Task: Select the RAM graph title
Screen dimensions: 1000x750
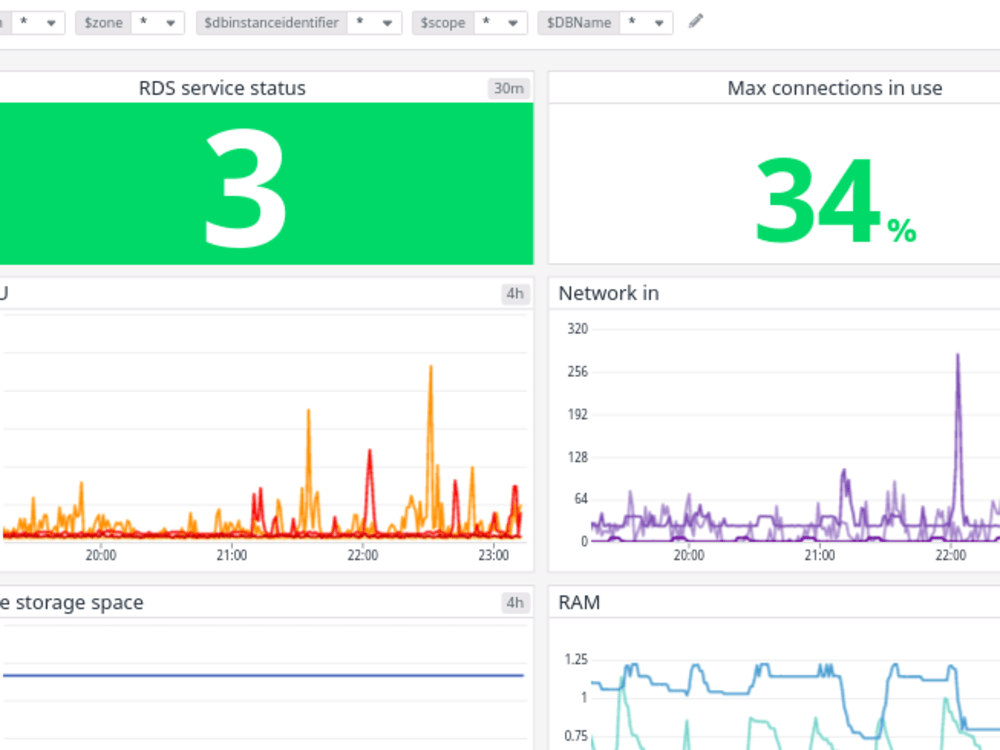Action: click(579, 603)
